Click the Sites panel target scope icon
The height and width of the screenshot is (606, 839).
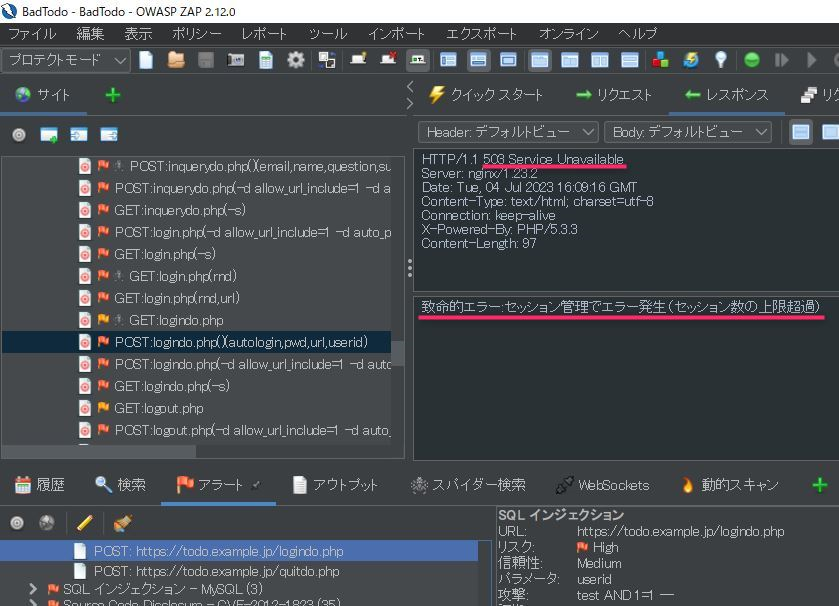[x=19, y=135]
